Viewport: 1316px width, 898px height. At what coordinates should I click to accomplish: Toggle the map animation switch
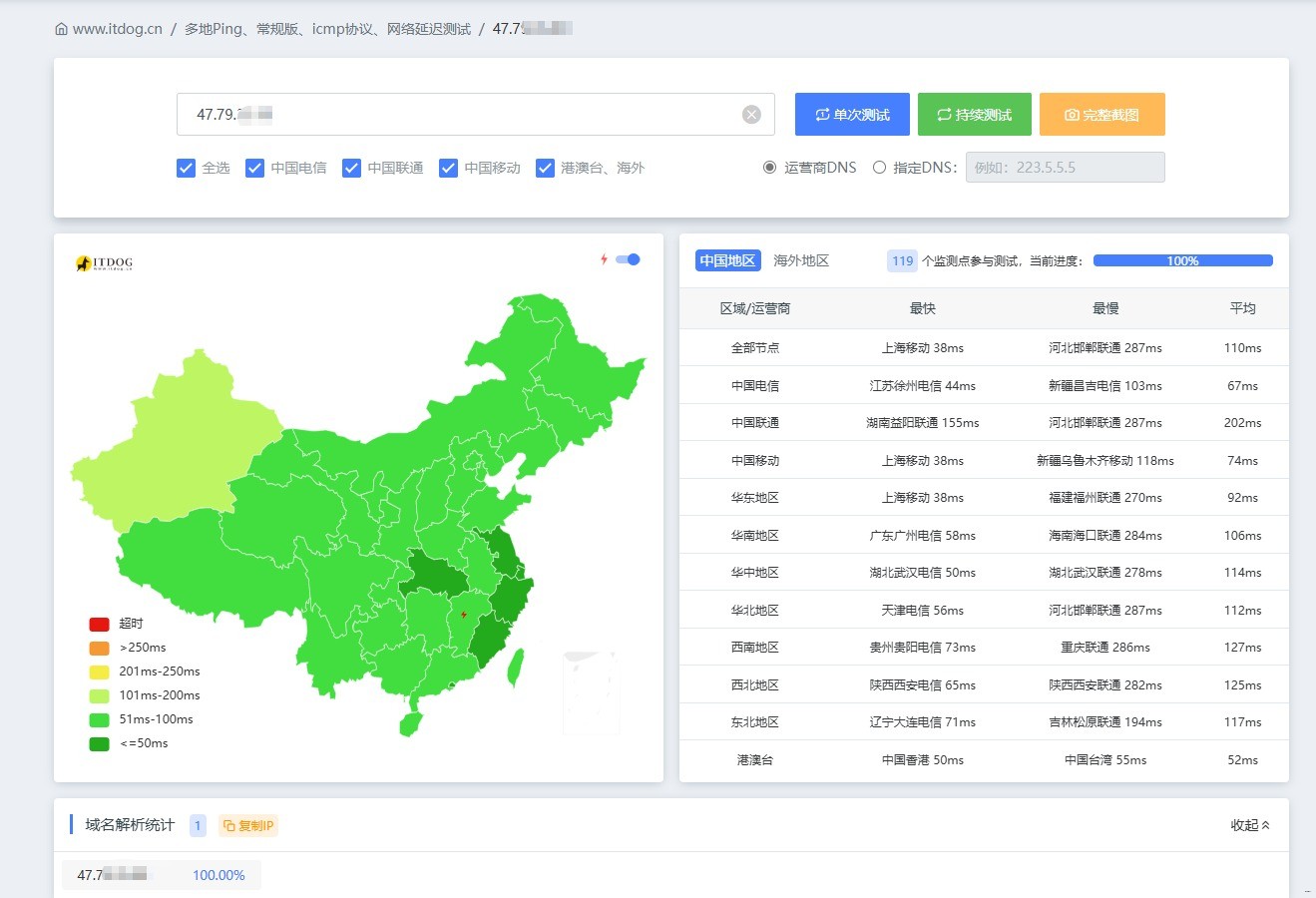click(x=628, y=259)
